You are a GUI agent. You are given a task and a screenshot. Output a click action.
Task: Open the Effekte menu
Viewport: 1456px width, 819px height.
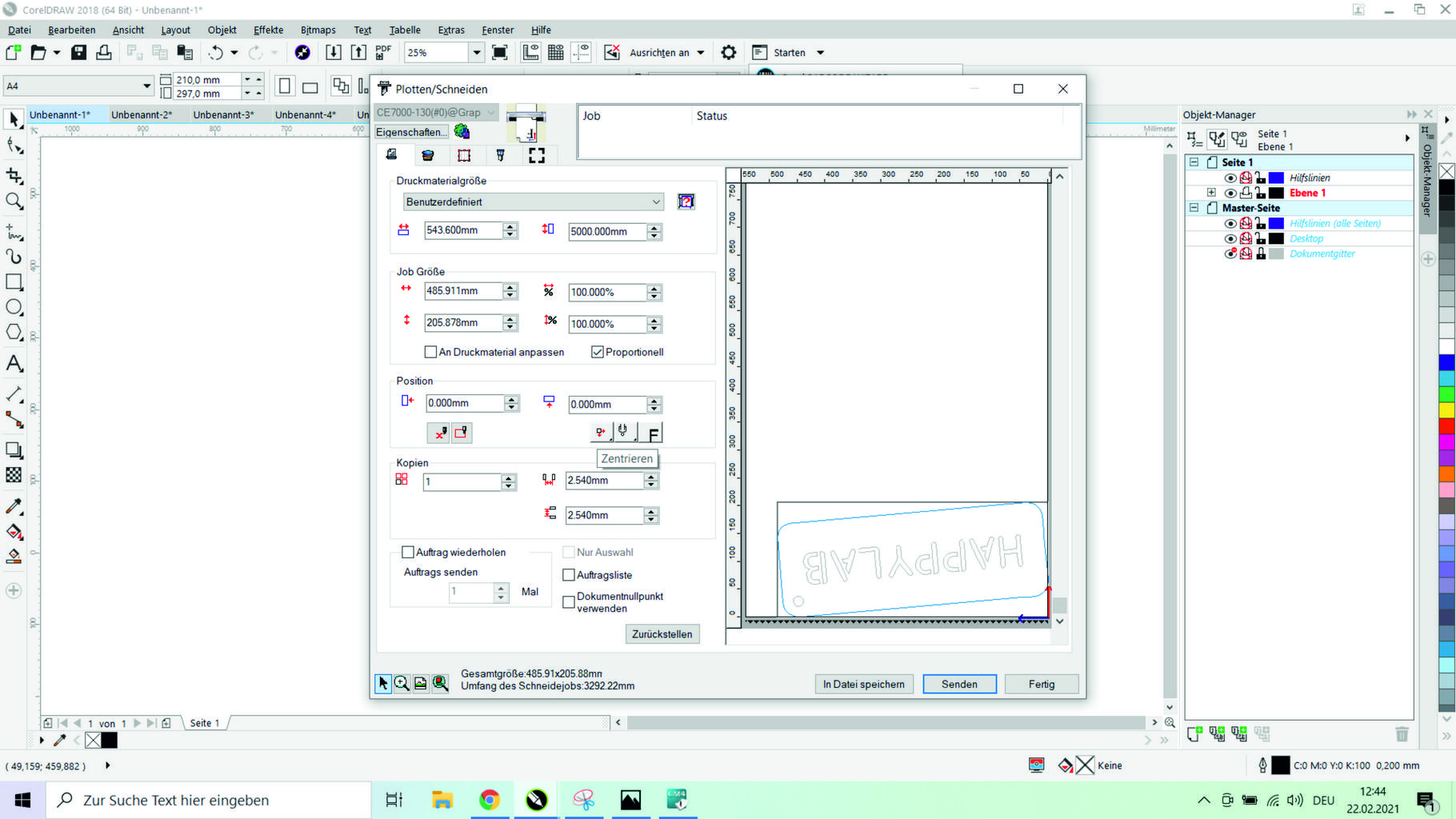click(268, 30)
